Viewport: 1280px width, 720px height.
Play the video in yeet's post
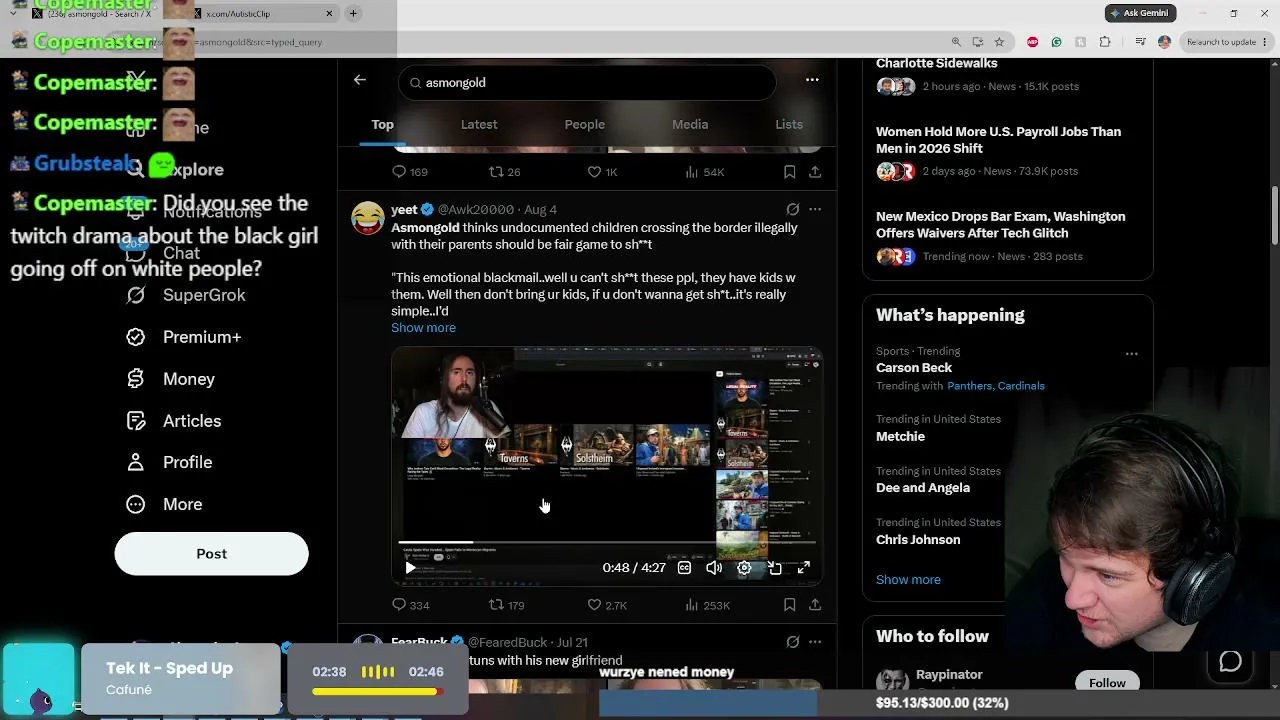tap(410, 567)
